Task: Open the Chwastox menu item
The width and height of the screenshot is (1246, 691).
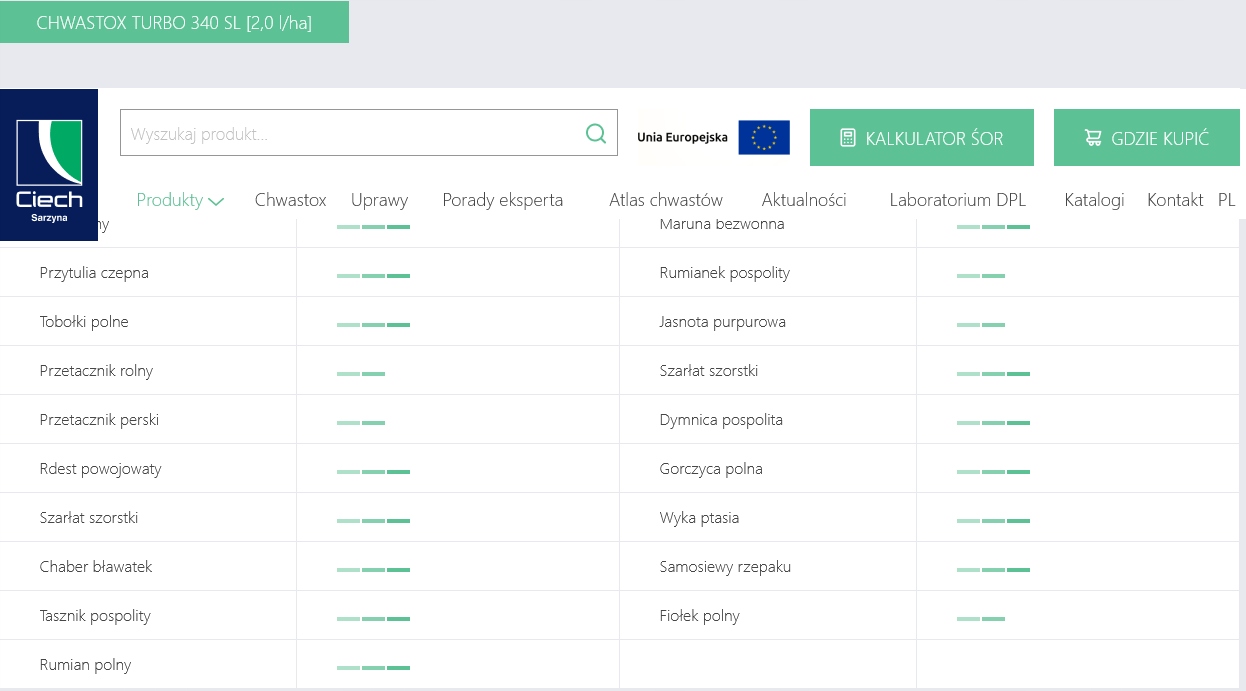Action: pyautogui.click(x=290, y=200)
